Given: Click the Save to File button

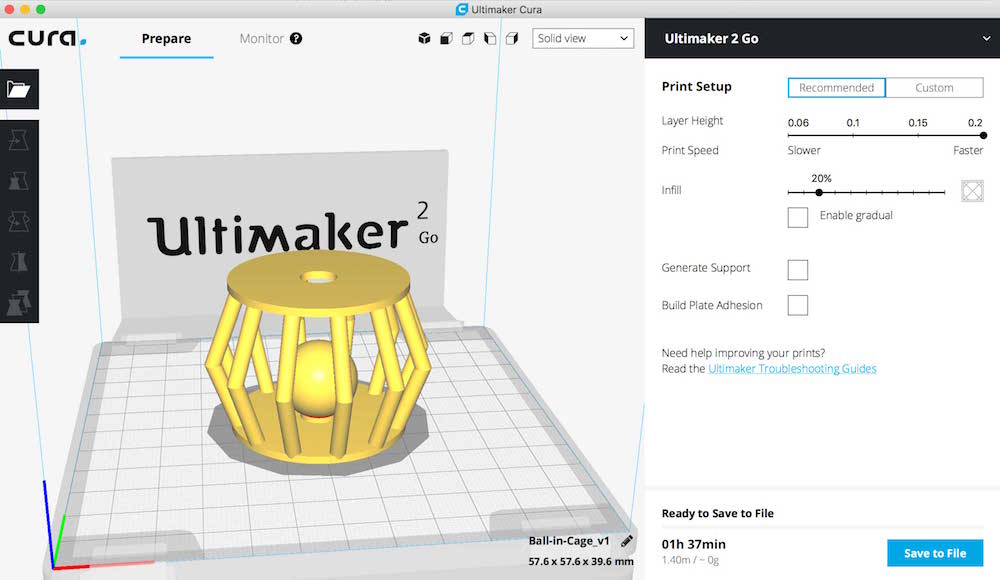Looking at the screenshot, I should (x=935, y=553).
